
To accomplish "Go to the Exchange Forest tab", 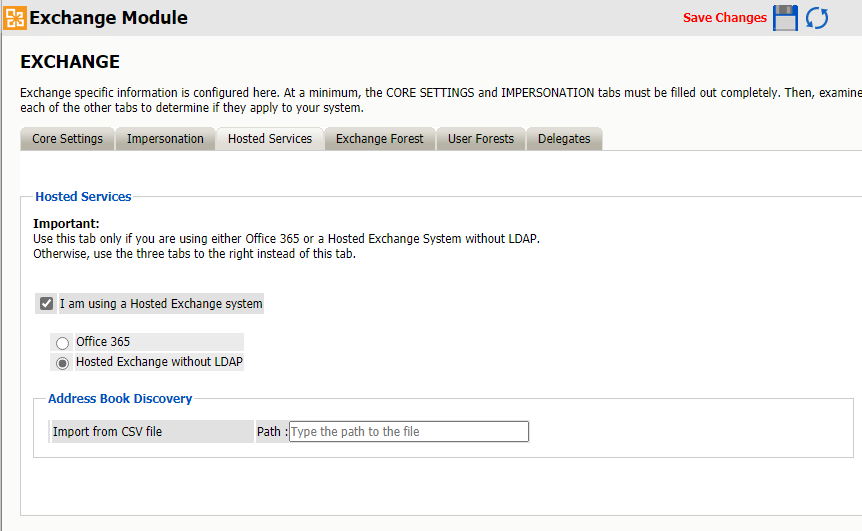I will 379,139.
